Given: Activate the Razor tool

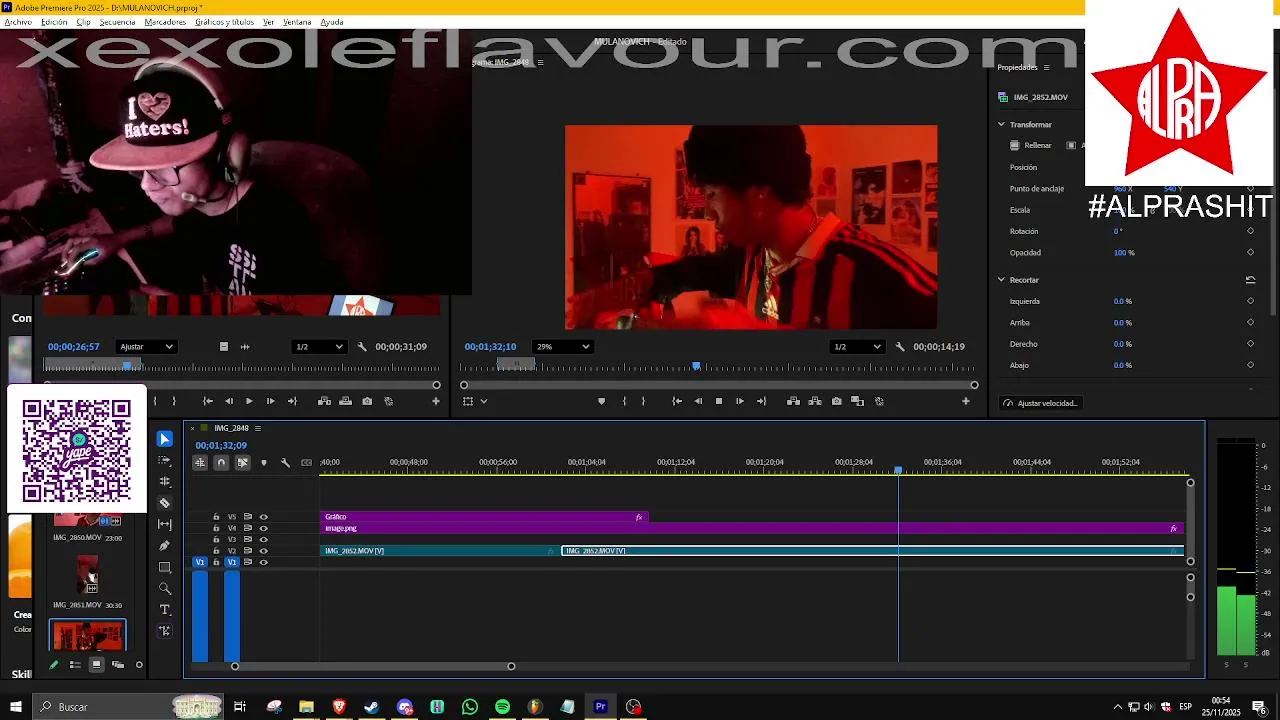Looking at the screenshot, I should click(x=165, y=503).
